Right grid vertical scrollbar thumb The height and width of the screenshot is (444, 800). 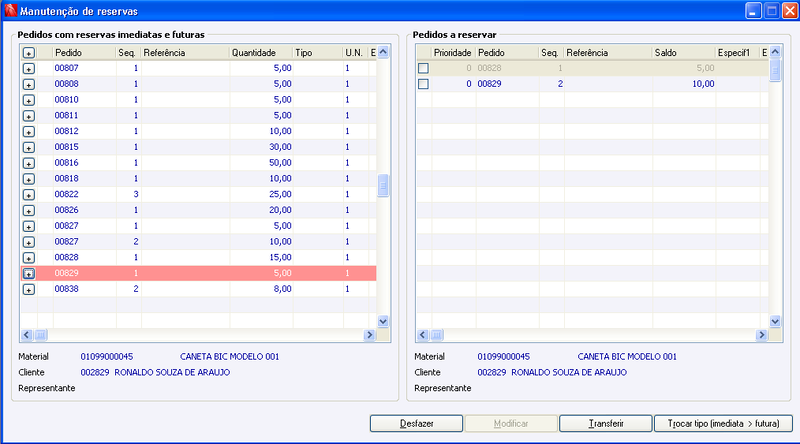point(775,70)
